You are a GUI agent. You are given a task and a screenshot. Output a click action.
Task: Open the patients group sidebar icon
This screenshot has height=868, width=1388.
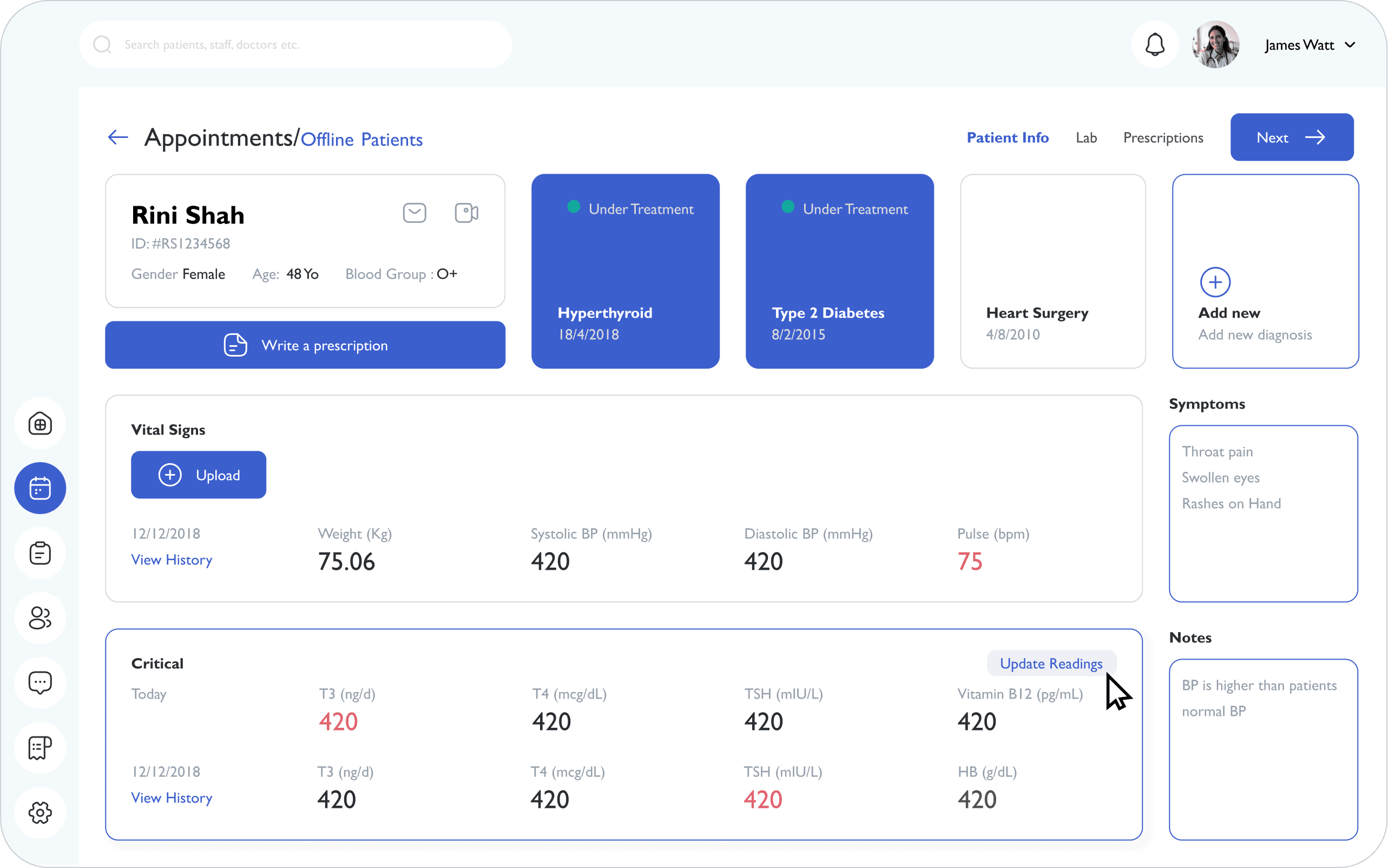[40, 619]
